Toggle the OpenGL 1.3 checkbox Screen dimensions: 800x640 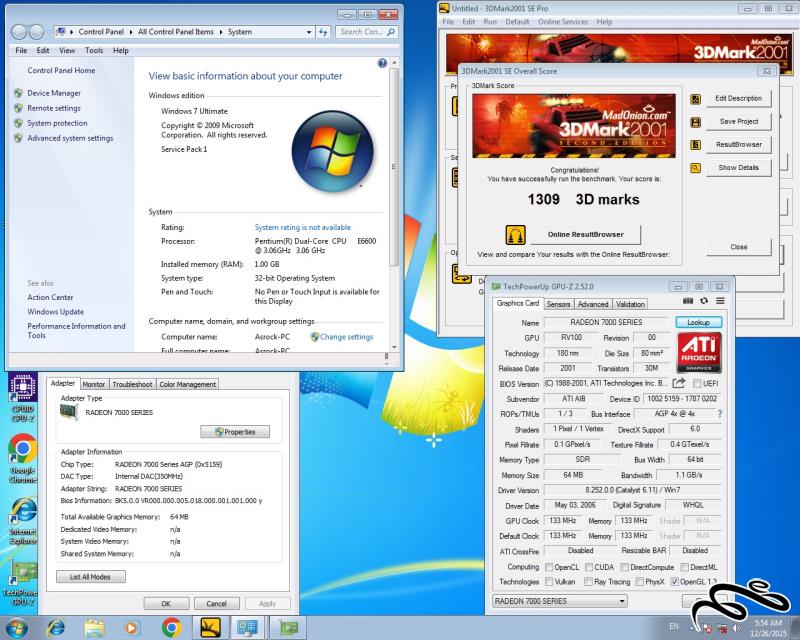click(x=676, y=581)
